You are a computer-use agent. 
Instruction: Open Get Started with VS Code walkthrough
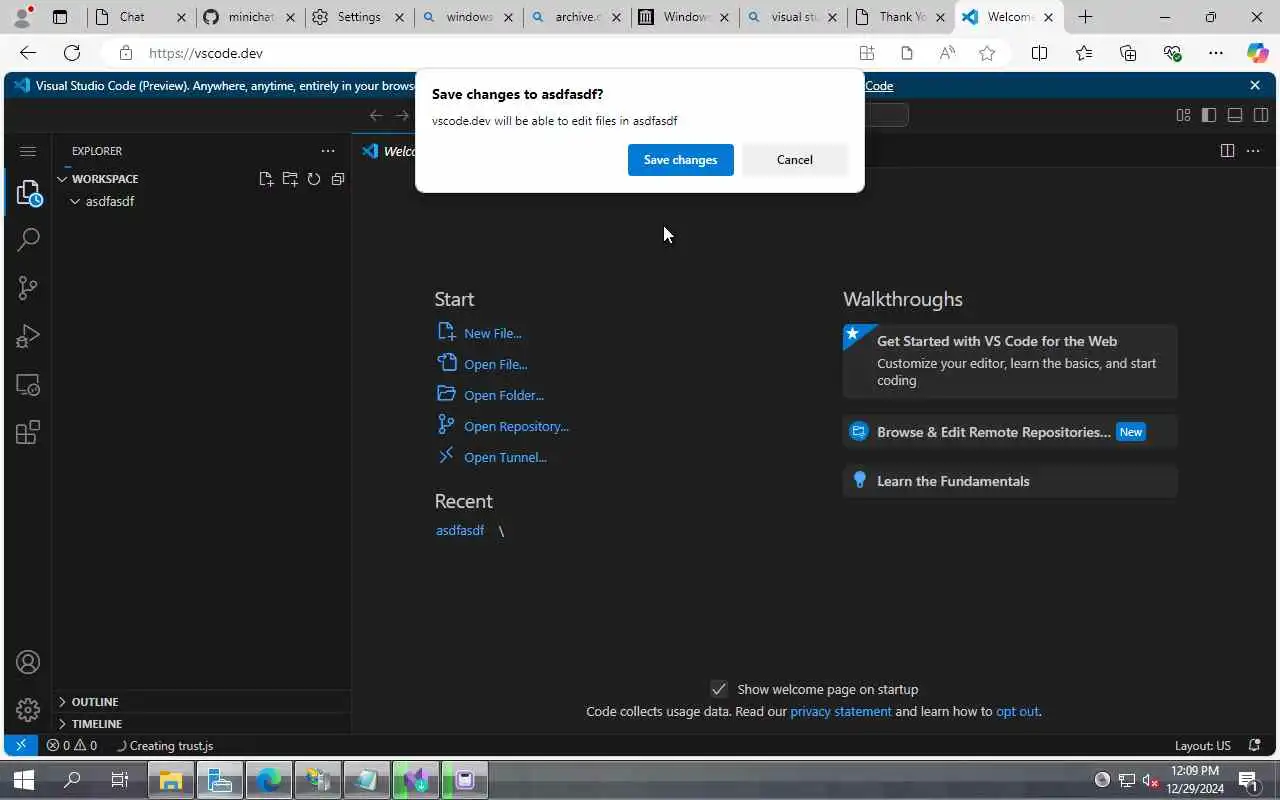pyautogui.click(x=1010, y=361)
